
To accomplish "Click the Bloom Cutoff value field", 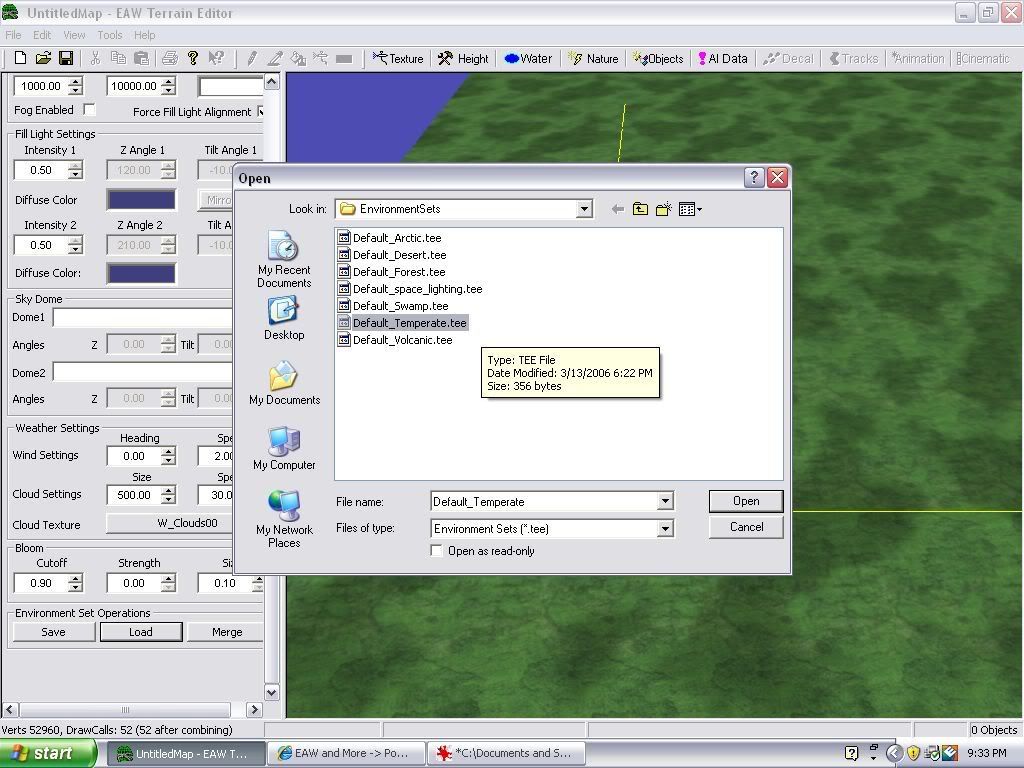I will tap(41, 583).
